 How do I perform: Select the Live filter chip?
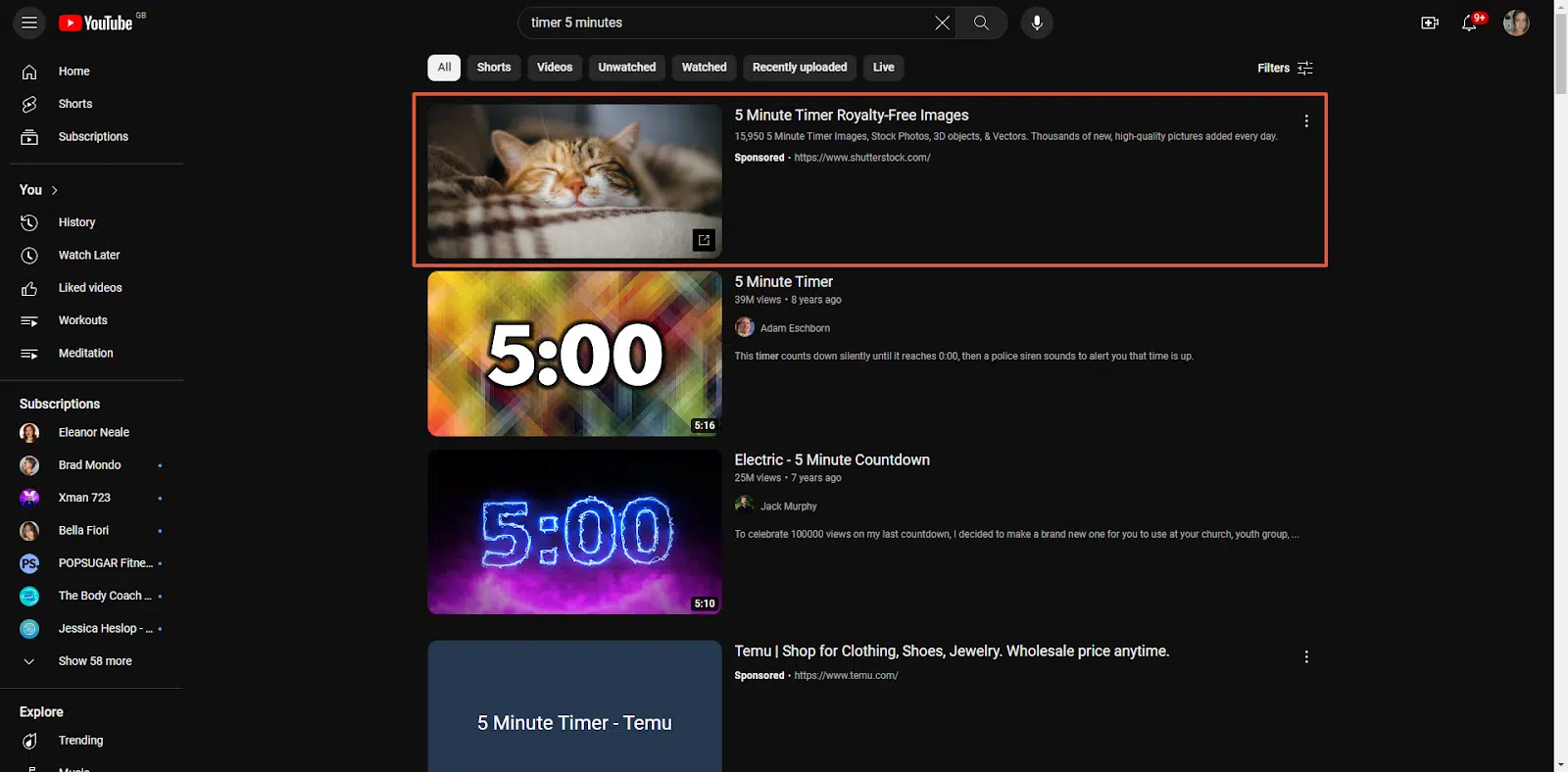884,68
